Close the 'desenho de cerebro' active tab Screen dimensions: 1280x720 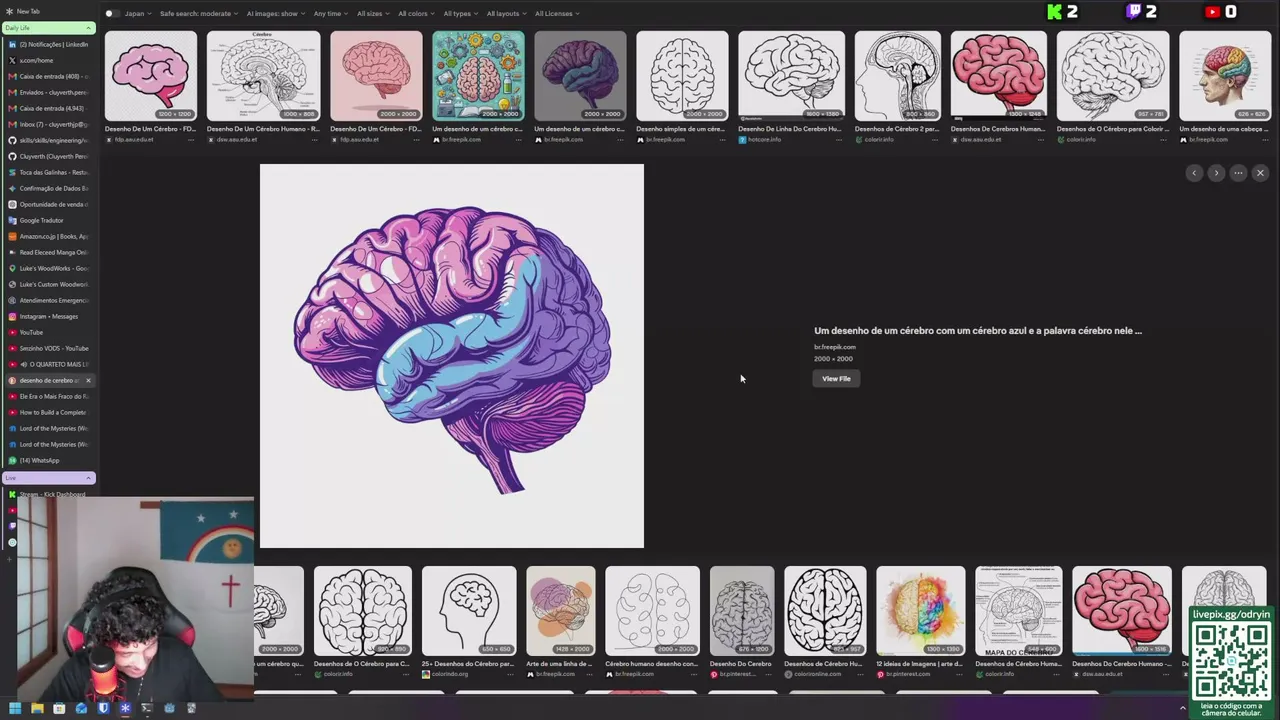[x=88, y=380]
